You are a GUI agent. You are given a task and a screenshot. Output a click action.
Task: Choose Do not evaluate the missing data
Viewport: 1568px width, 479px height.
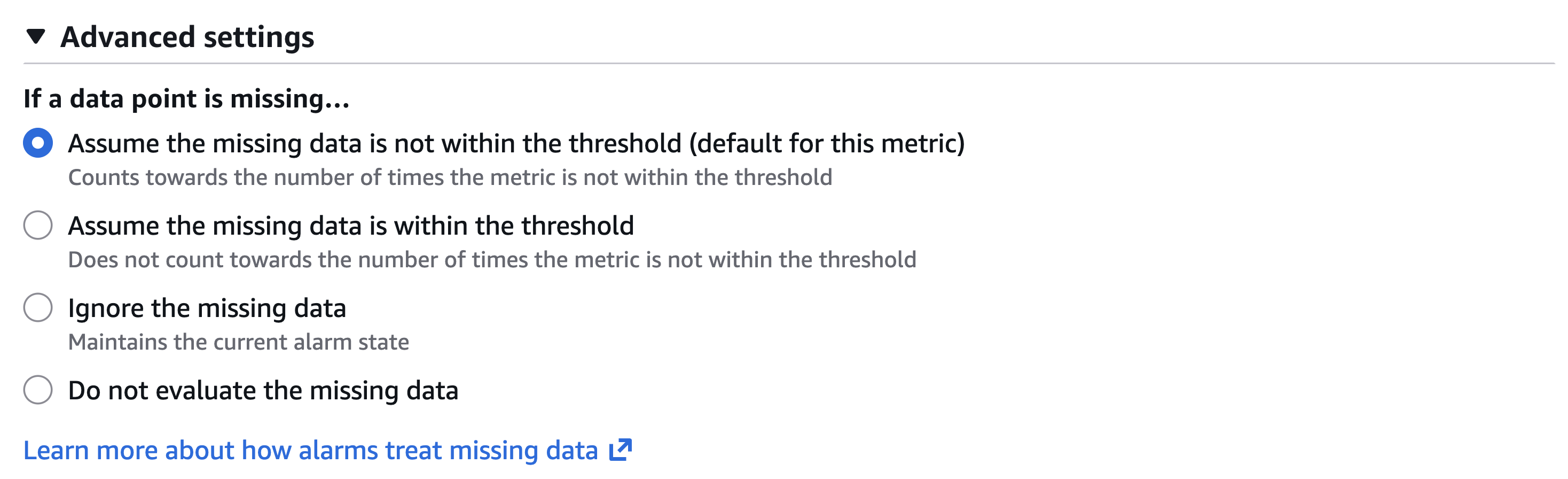(265, 390)
